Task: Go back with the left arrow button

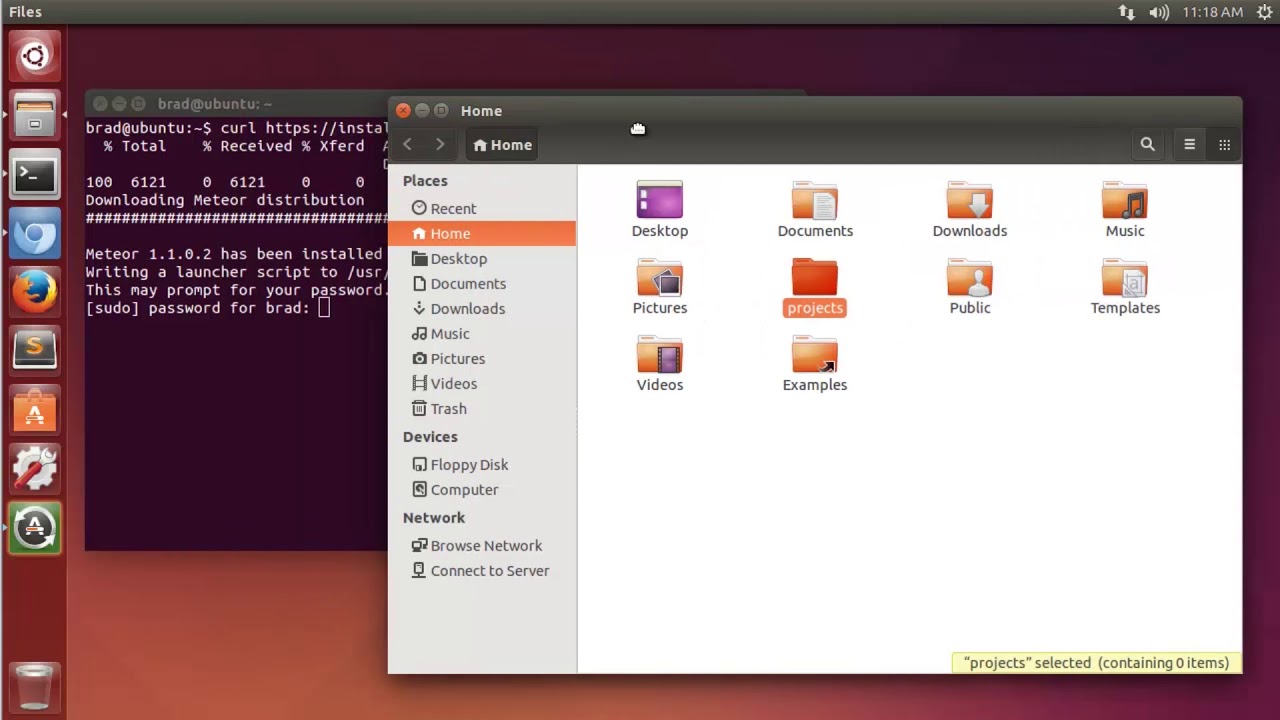Action: coord(407,145)
